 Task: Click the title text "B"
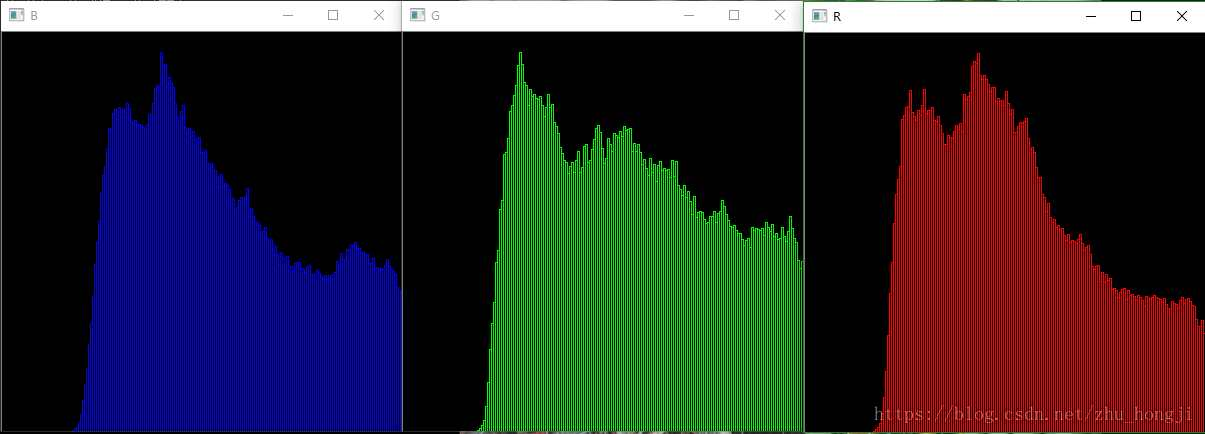35,16
